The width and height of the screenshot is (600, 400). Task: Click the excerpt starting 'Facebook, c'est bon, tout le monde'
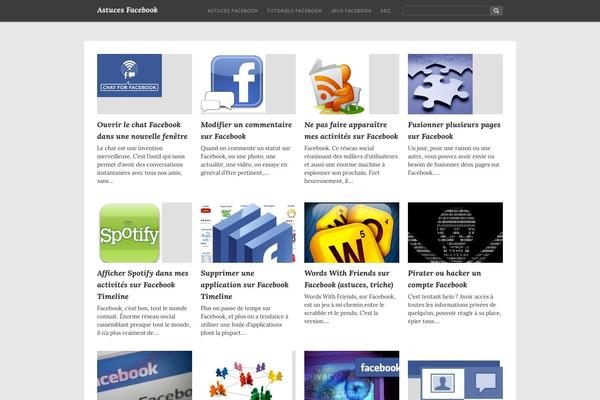click(143, 321)
